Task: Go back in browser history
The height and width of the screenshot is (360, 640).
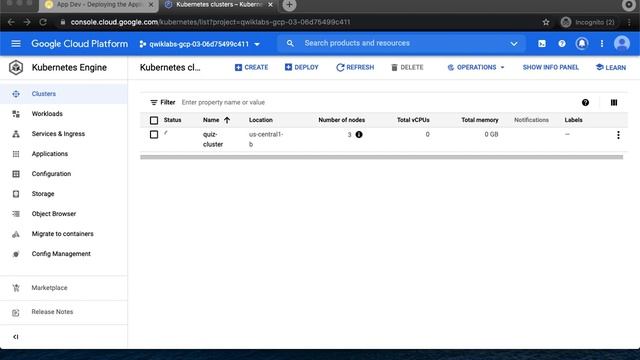Action: [x=11, y=22]
